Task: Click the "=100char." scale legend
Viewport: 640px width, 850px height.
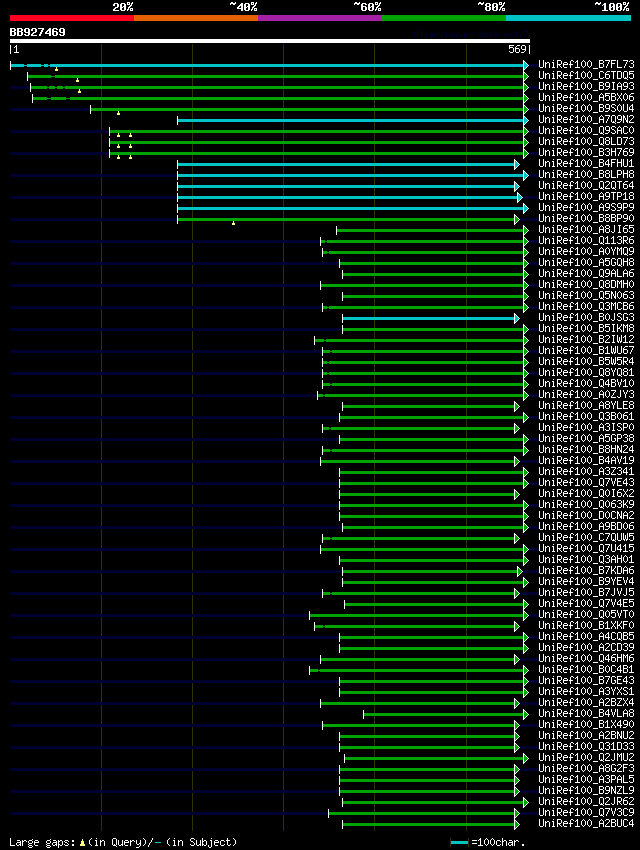Action: click(488, 842)
